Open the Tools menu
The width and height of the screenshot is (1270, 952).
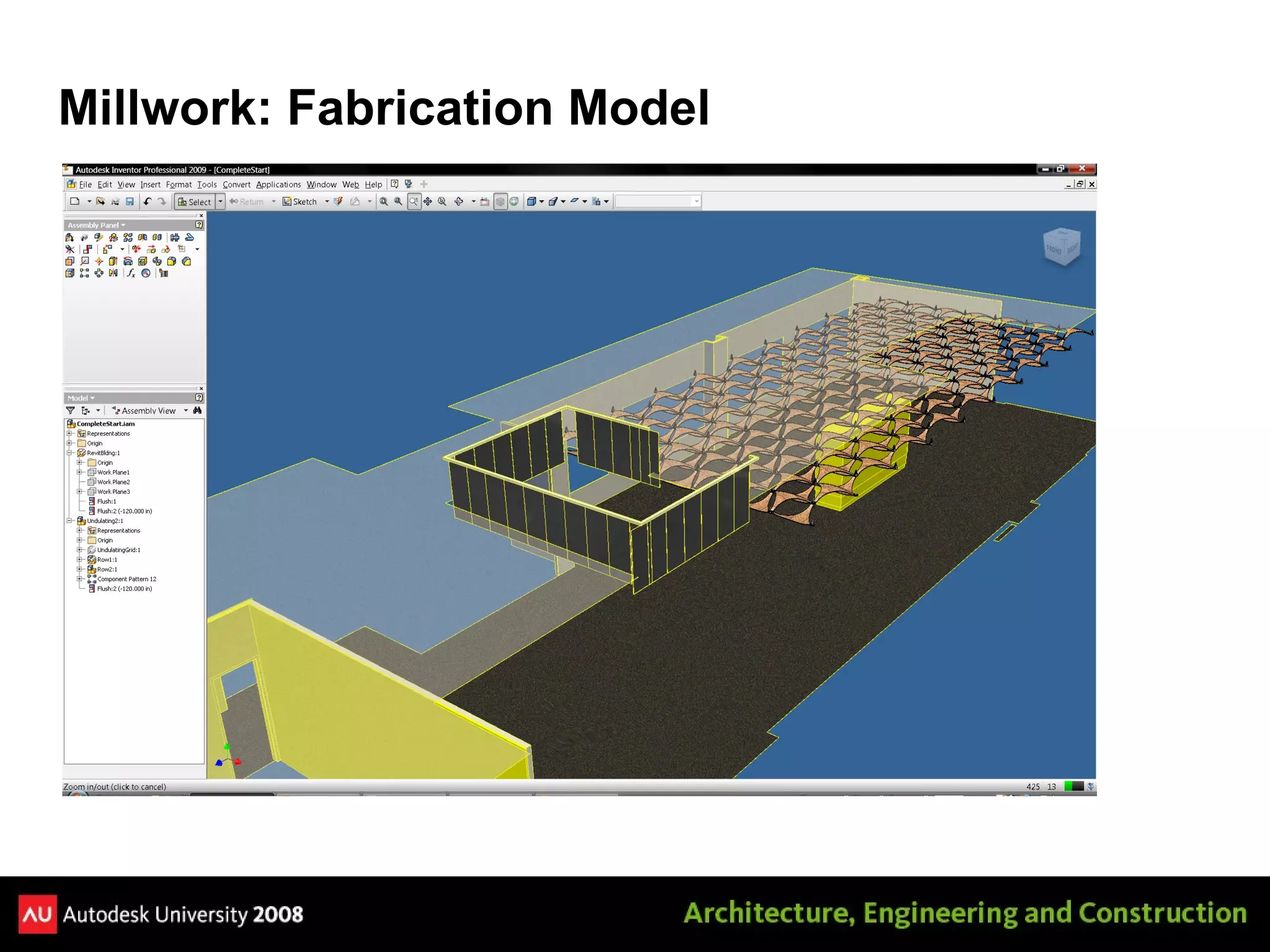click(x=207, y=185)
